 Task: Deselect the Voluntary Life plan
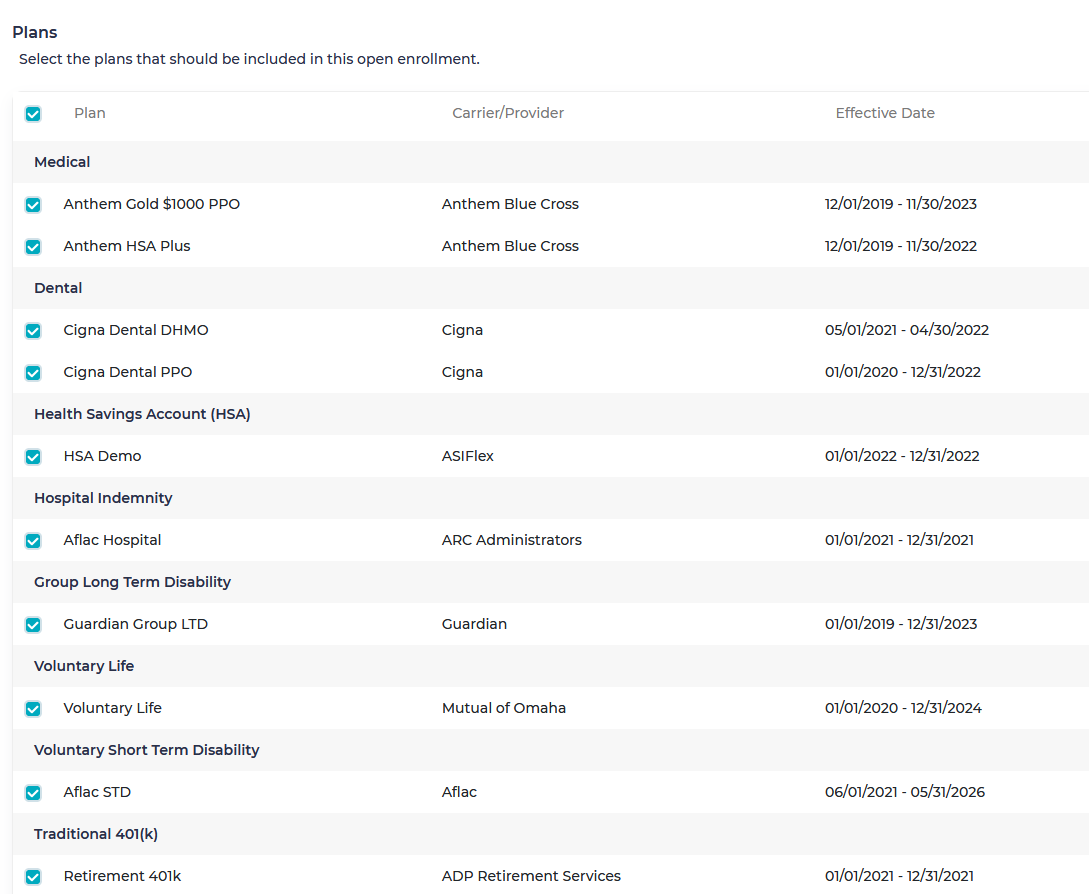tap(33, 708)
